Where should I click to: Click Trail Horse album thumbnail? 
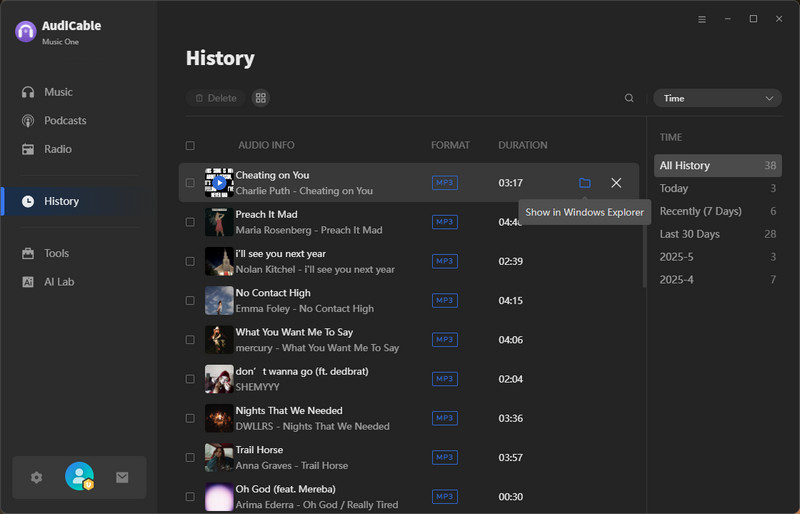(x=219, y=457)
